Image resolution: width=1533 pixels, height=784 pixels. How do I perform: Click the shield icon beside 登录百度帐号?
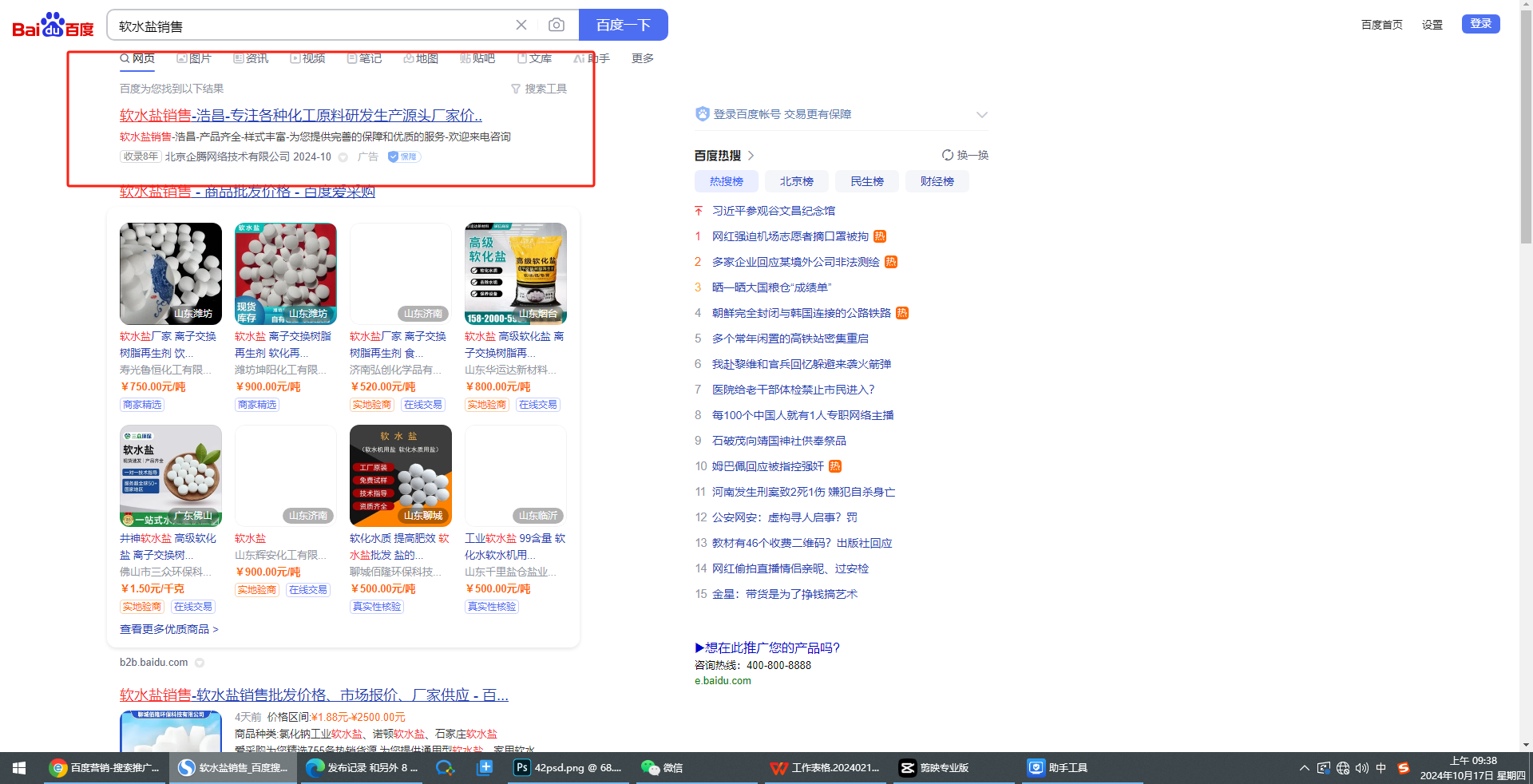[703, 114]
